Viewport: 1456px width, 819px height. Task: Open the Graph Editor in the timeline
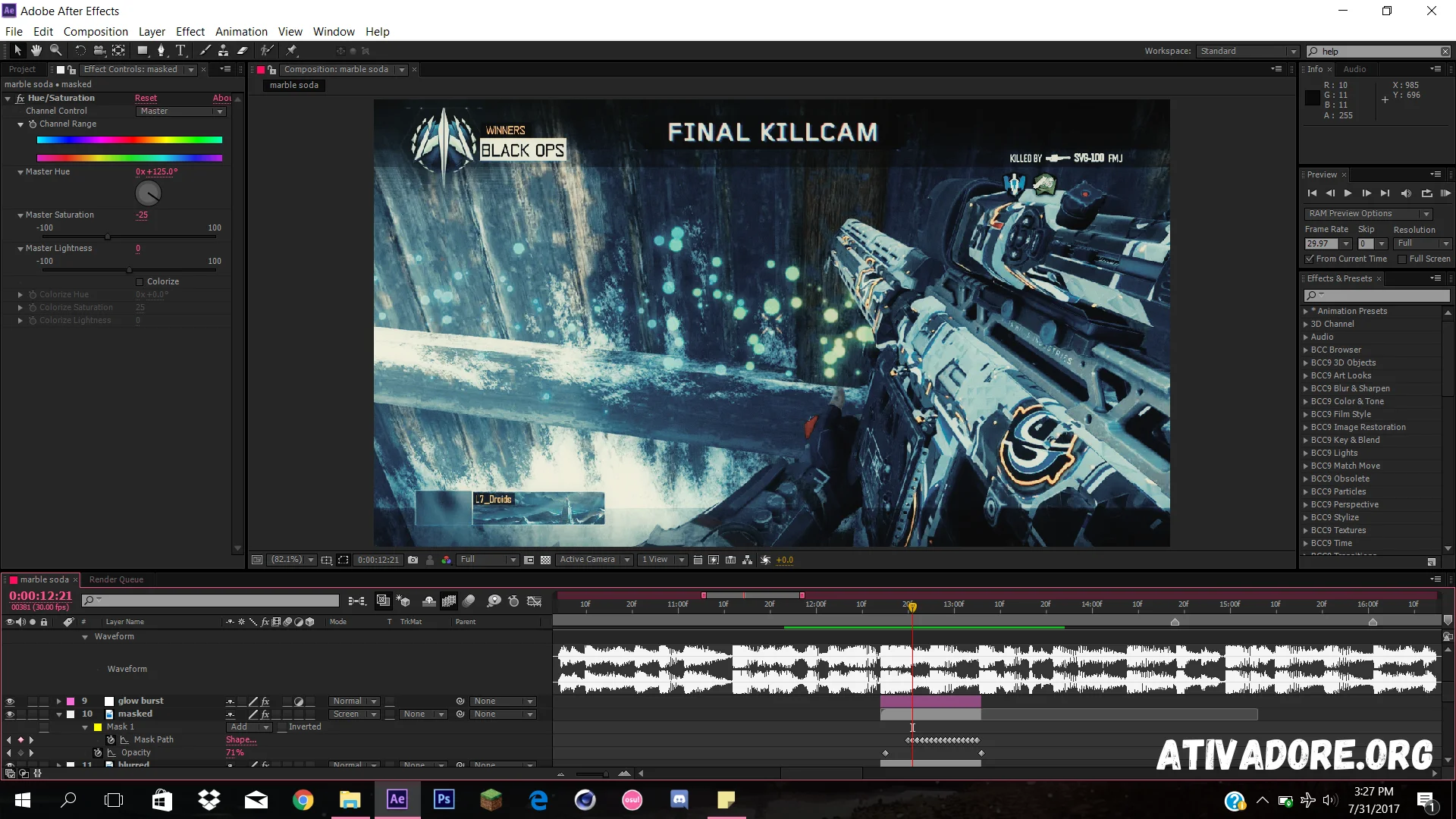pyautogui.click(x=534, y=601)
